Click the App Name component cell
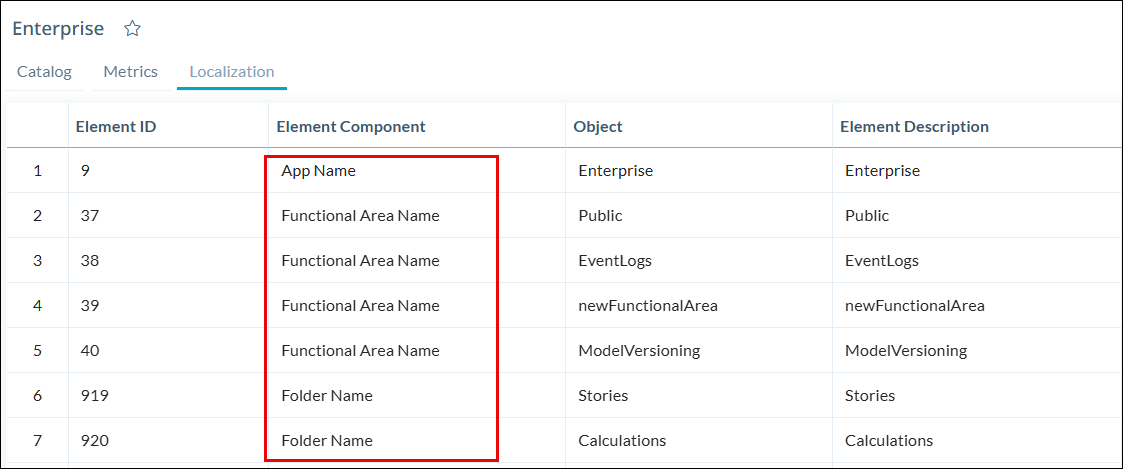 319,171
